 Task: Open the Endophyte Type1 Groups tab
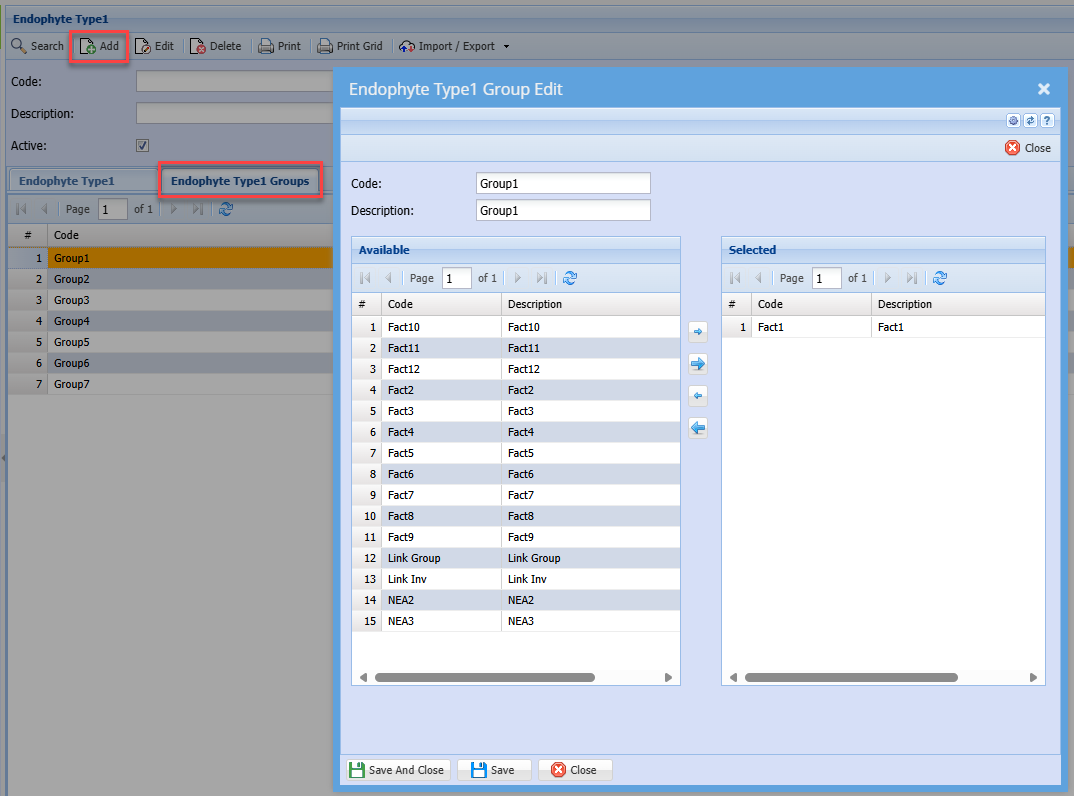240,181
